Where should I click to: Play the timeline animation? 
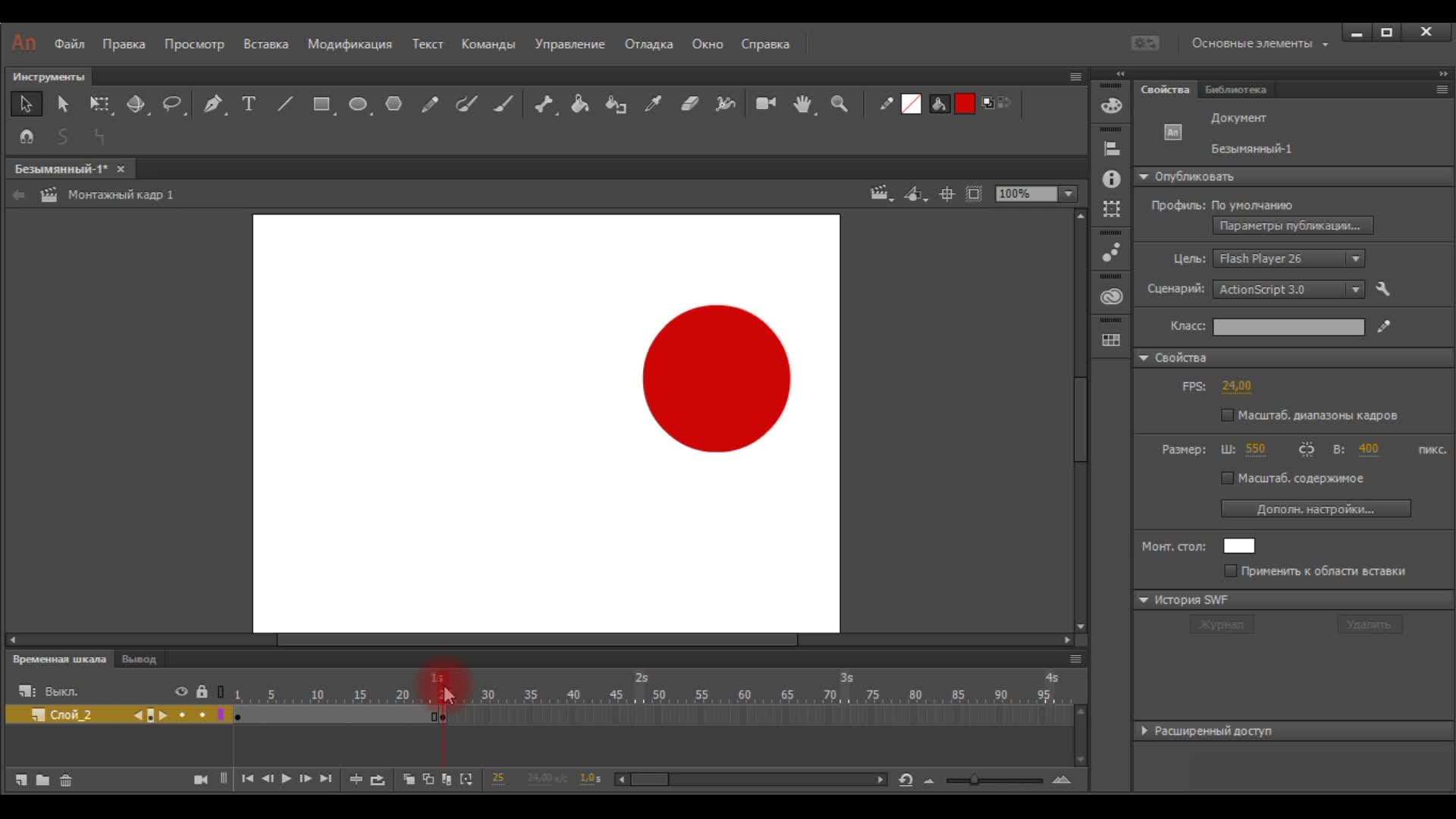[286, 779]
